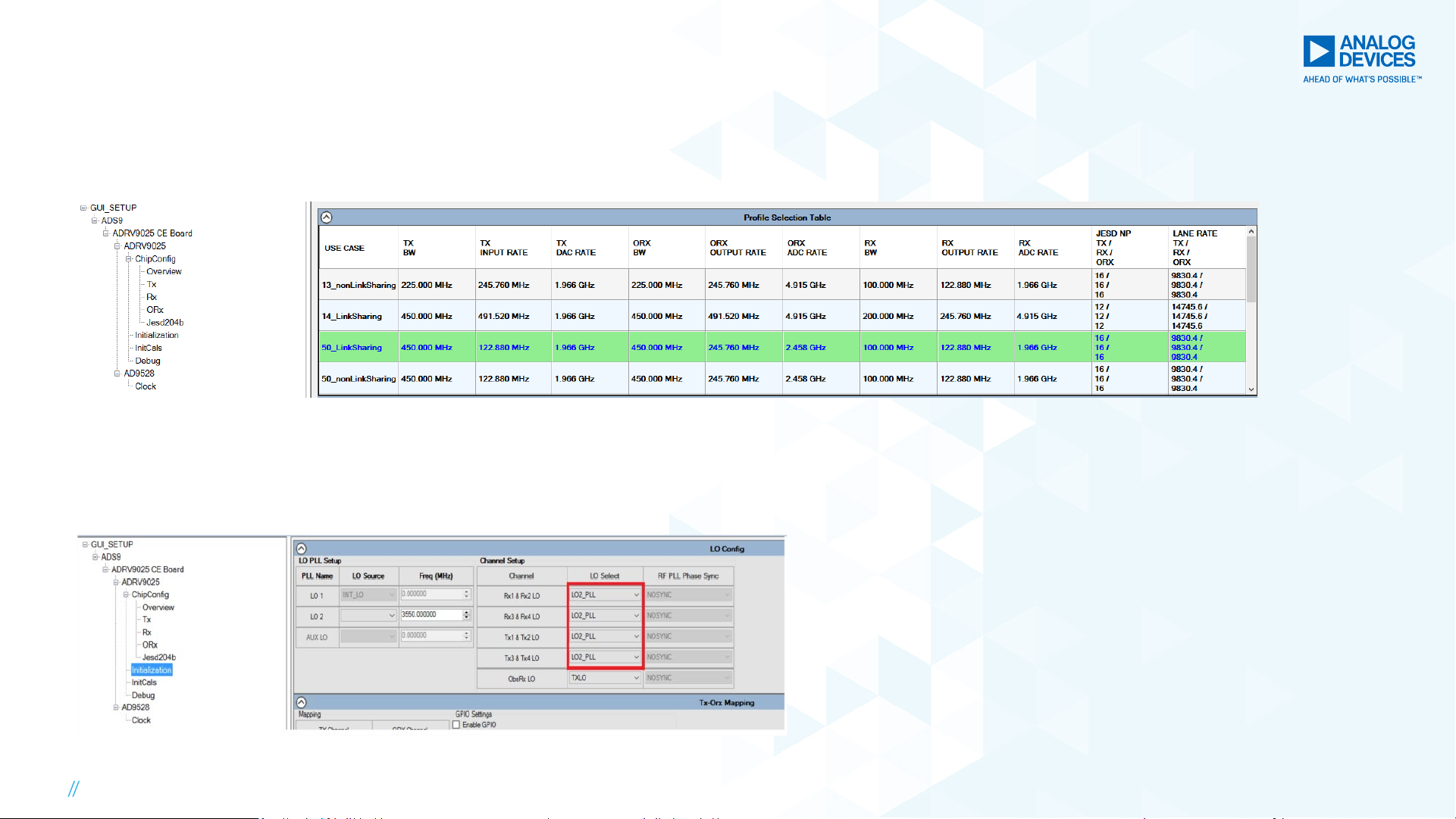
Task: Collapse ADRV9025 CE Board node beside Profile Table
Action: tap(106, 233)
